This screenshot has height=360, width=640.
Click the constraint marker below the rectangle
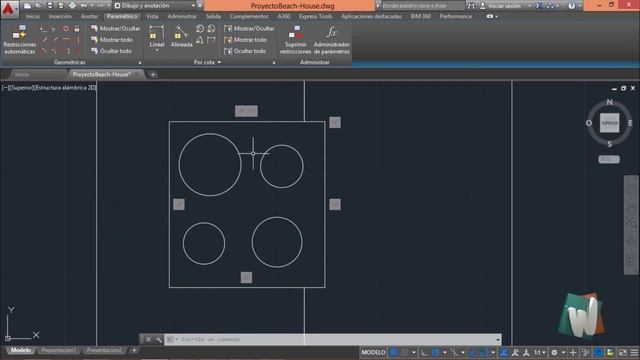246,278
